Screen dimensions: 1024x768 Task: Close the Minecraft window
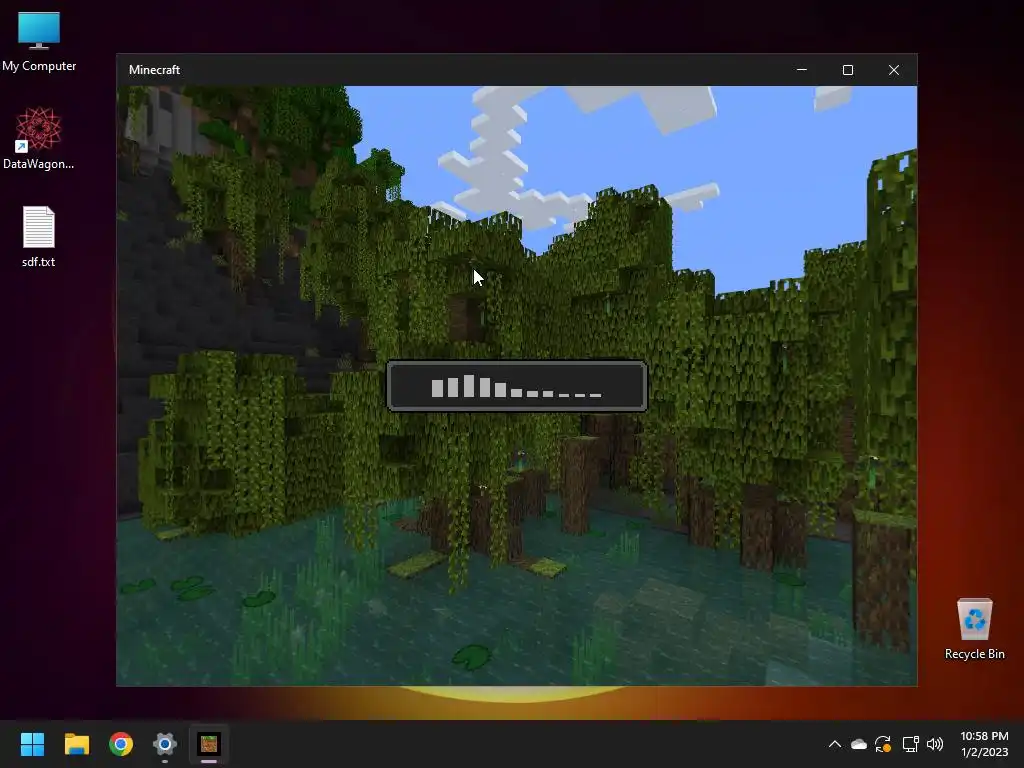[x=894, y=70]
